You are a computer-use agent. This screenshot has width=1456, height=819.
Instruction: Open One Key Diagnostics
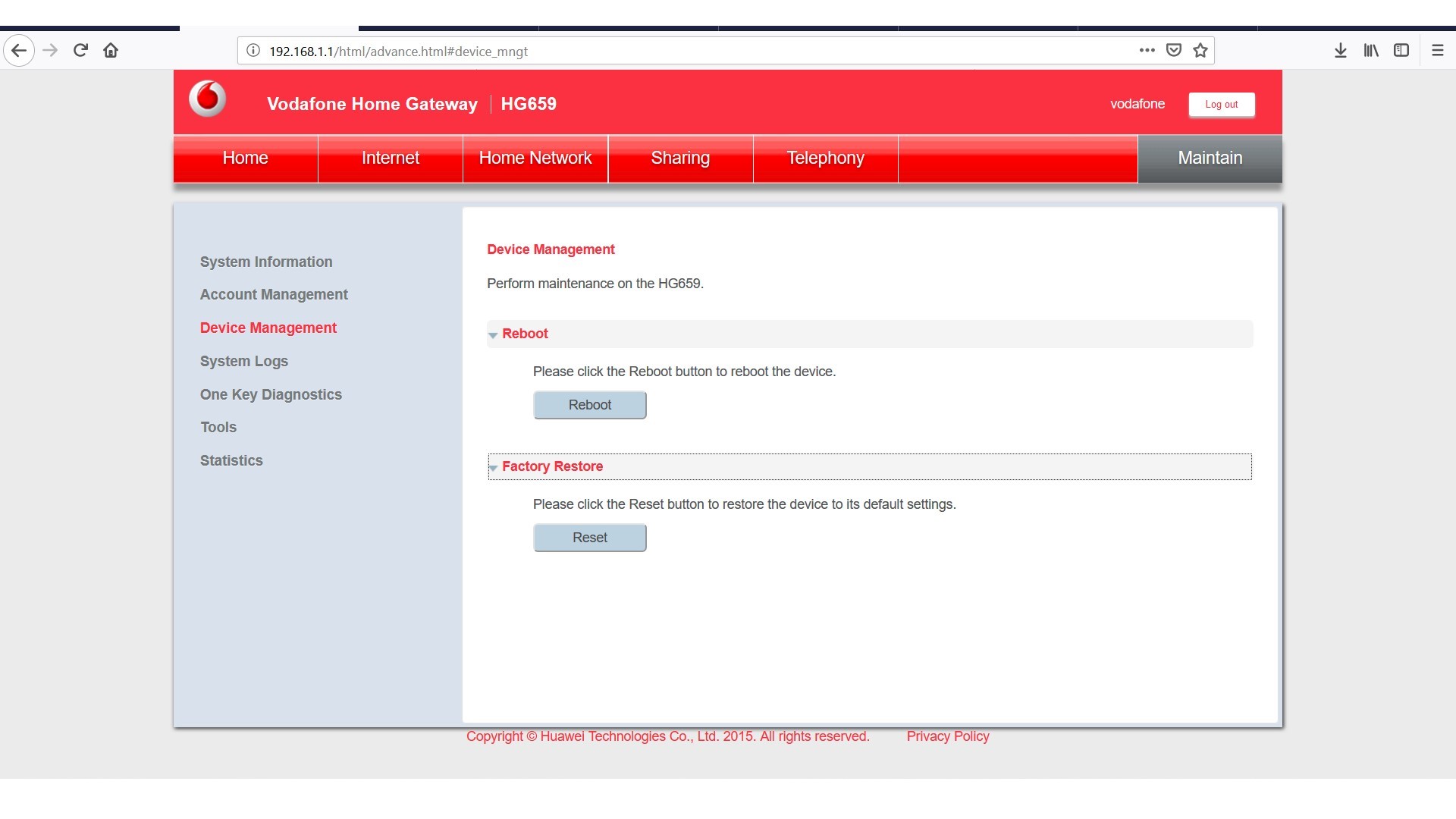click(x=271, y=394)
